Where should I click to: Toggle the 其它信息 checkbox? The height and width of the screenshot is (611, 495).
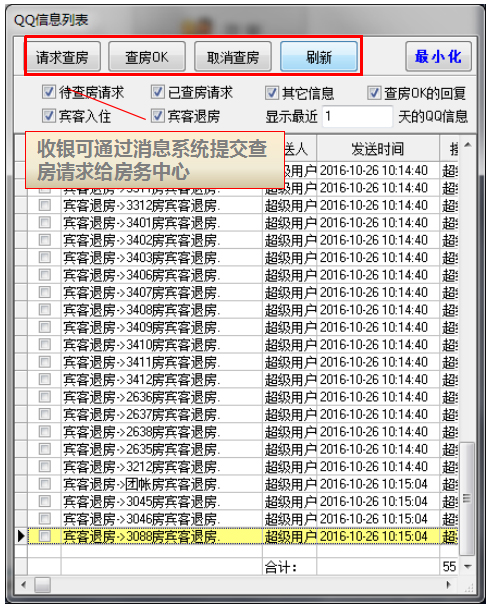tap(272, 93)
